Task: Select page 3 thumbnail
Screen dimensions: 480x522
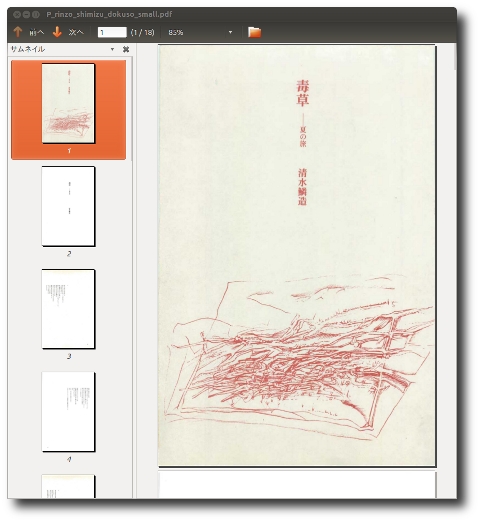Action: coord(68,309)
